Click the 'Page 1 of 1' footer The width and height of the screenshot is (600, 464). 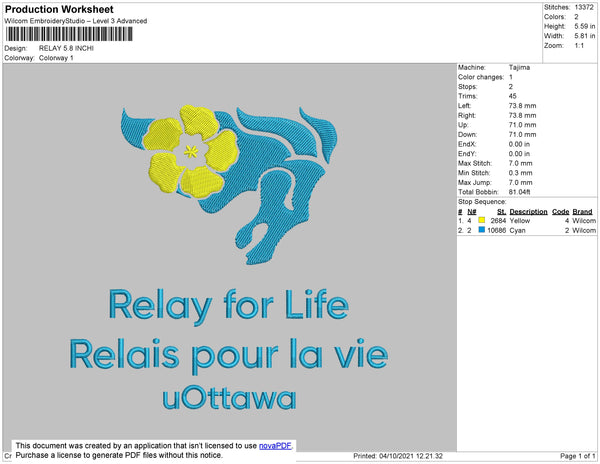pos(578,456)
